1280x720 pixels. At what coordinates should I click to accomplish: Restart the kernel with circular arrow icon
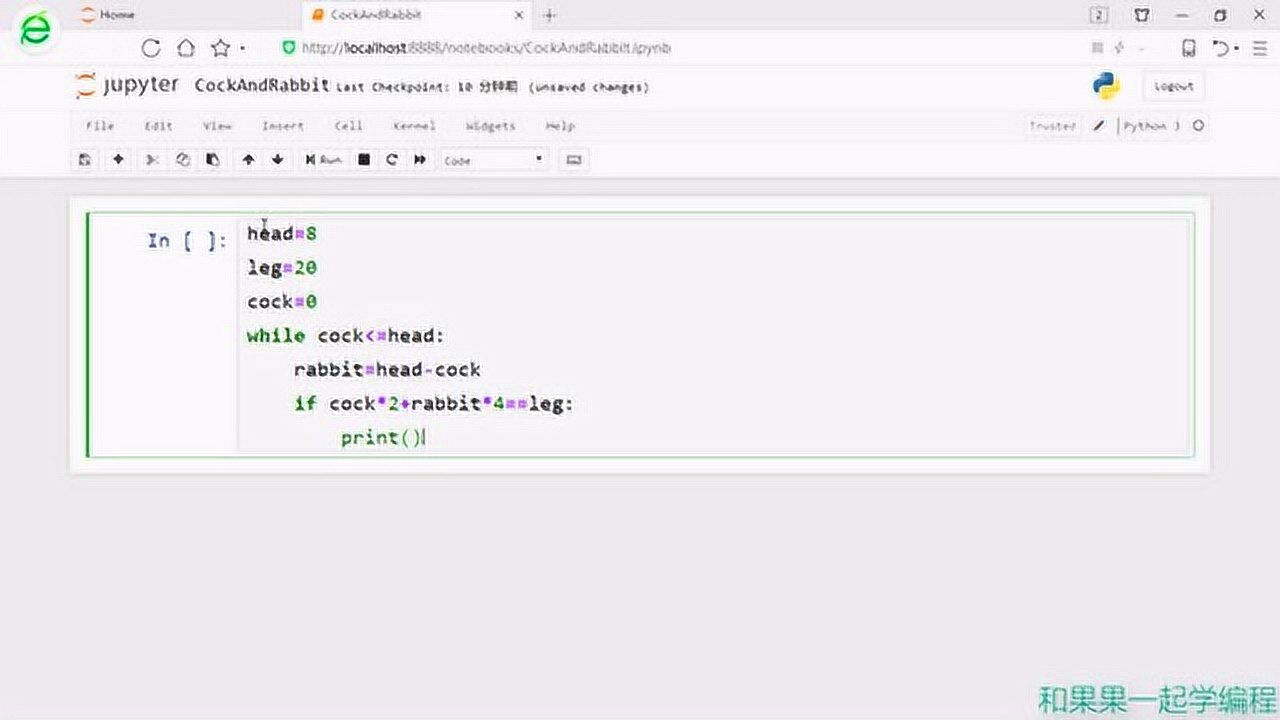tap(392, 160)
